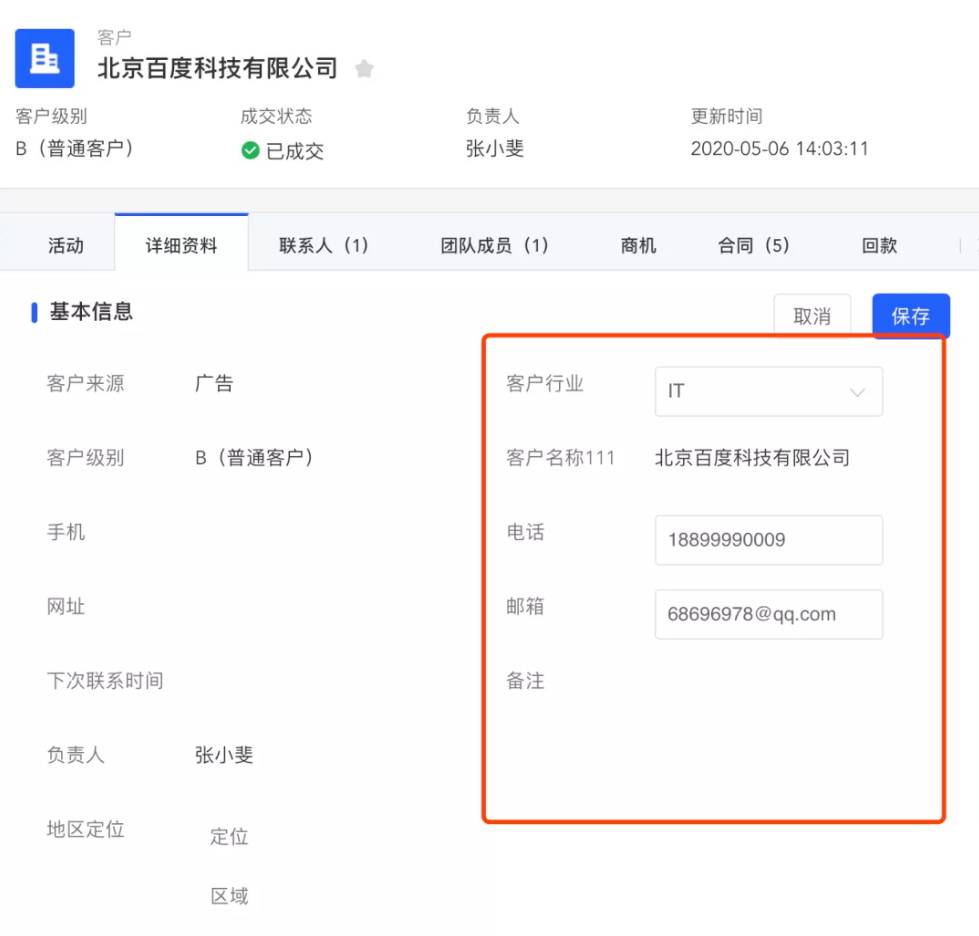
Task: Click 张小斐 under header 负责人
Action: (494, 149)
